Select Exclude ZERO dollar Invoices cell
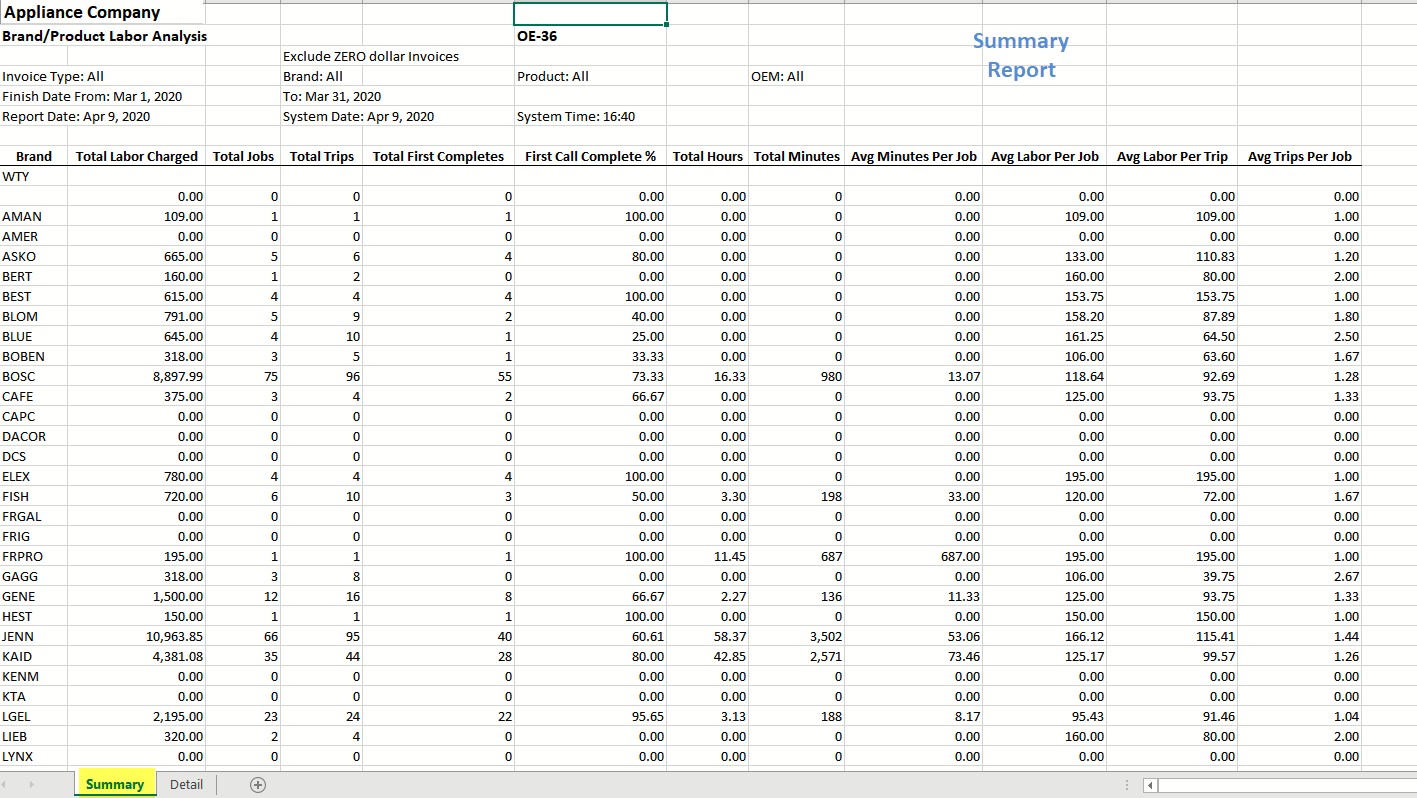The image size is (1417, 798). point(371,56)
